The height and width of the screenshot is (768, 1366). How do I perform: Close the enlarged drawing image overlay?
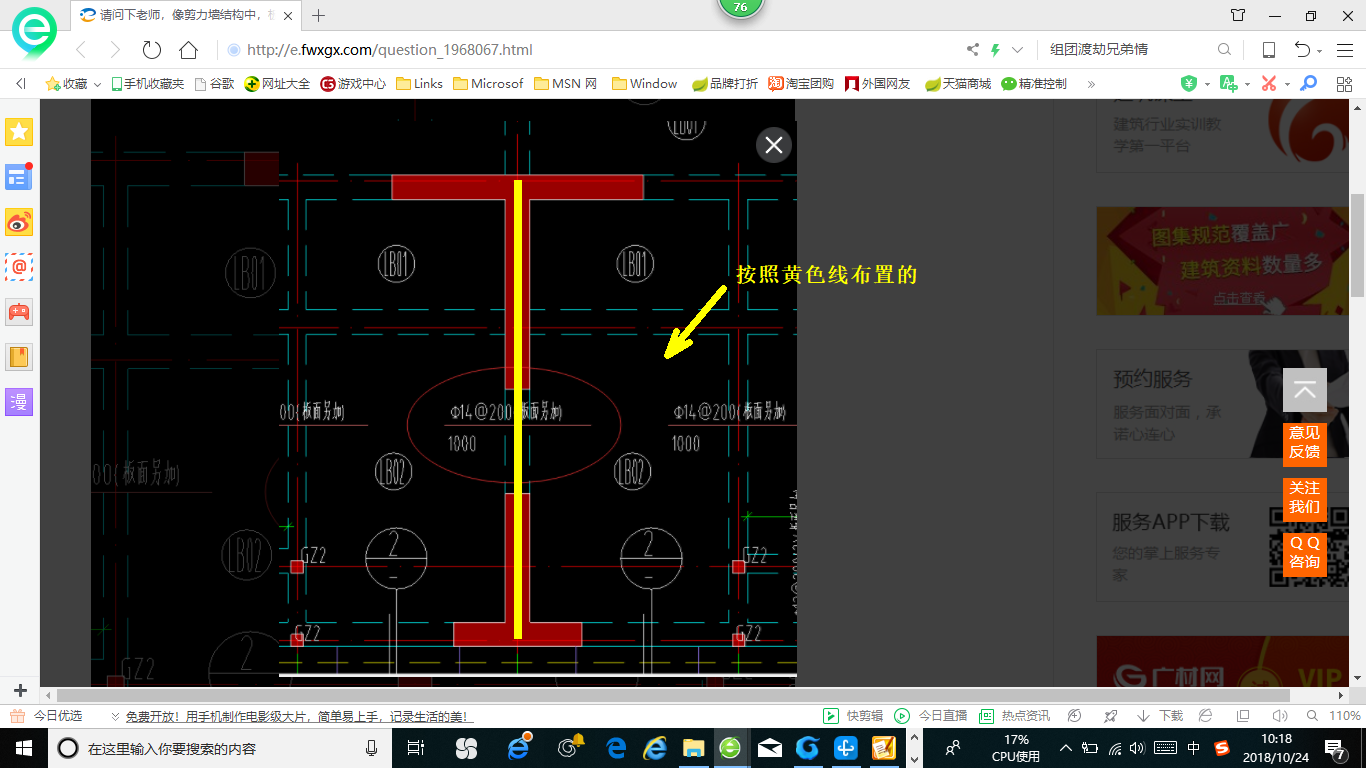coord(773,145)
